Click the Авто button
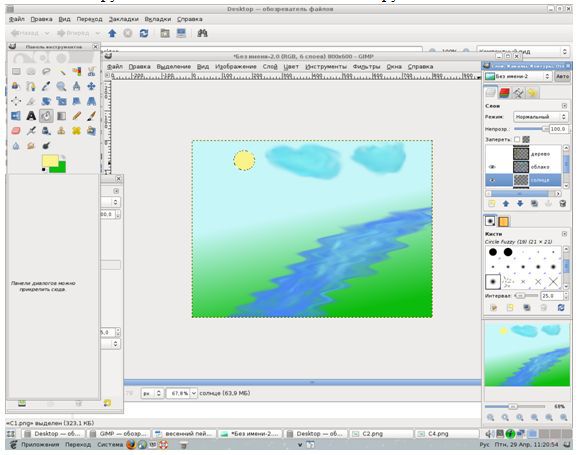 click(562, 76)
